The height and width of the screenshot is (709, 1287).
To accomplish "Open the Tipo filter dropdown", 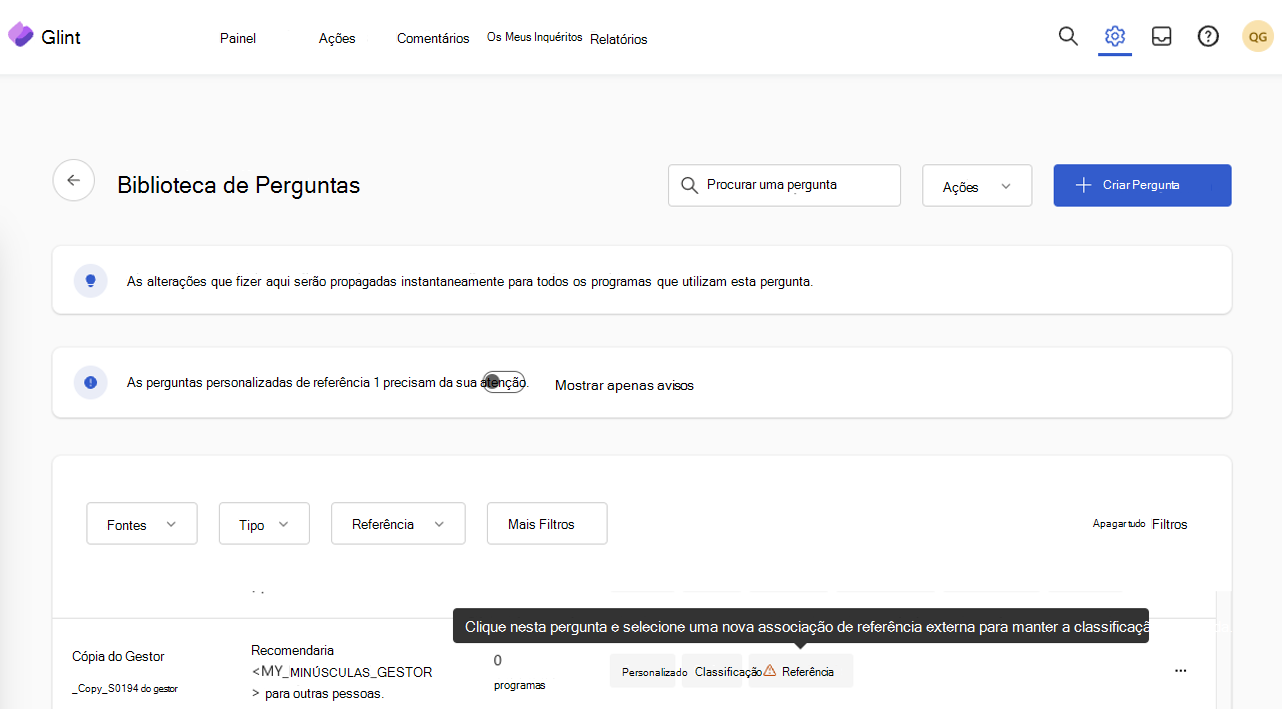I will (263, 523).
